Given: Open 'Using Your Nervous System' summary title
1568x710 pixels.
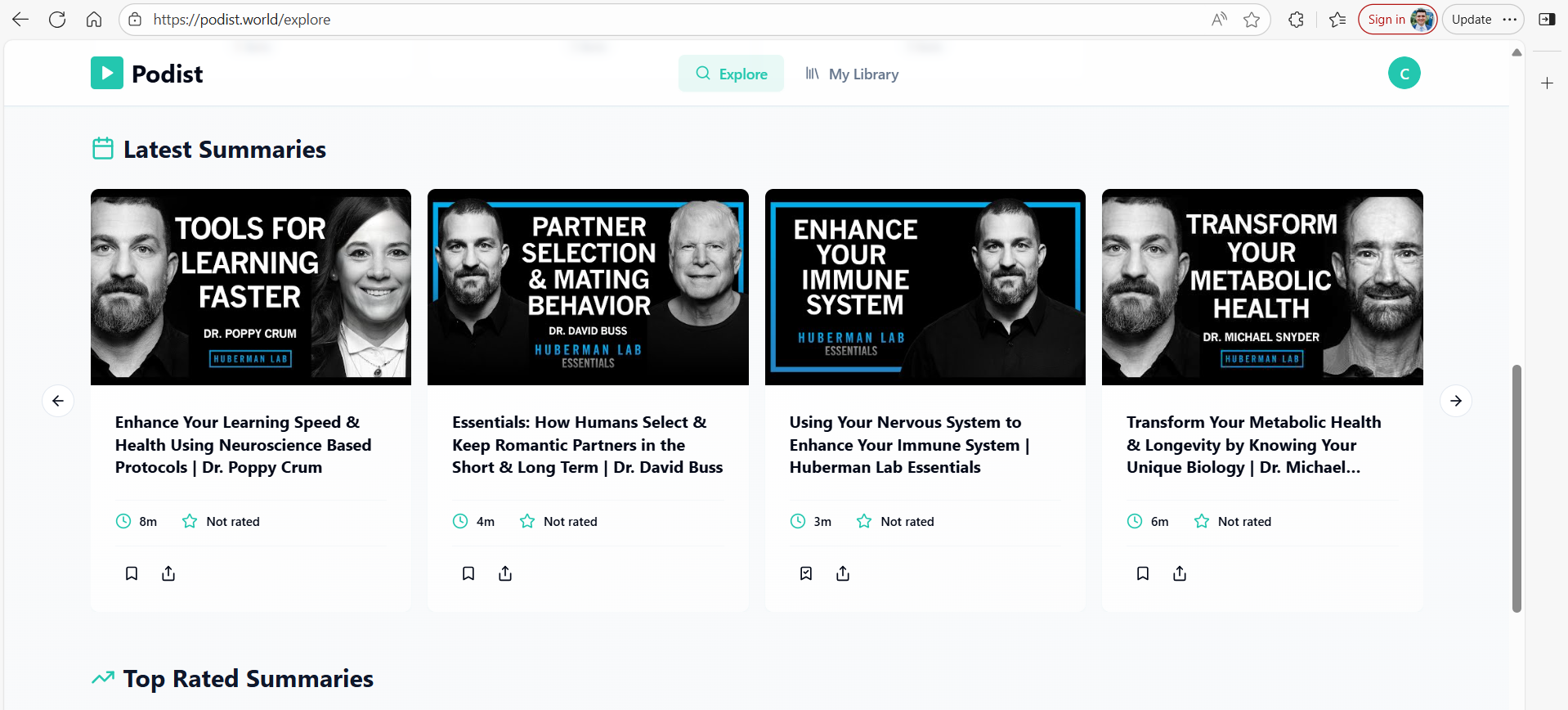Looking at the screenshot, I should [909, 445].
